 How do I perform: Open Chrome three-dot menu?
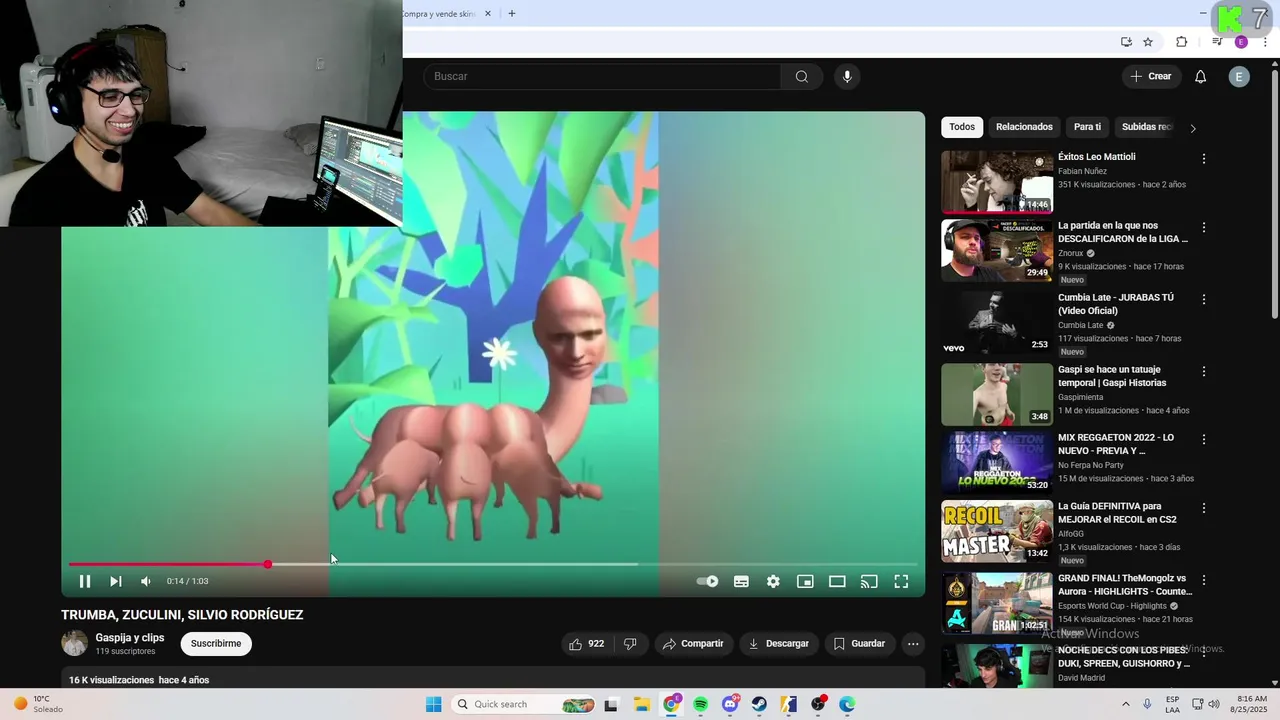[x=1265, y=42]
